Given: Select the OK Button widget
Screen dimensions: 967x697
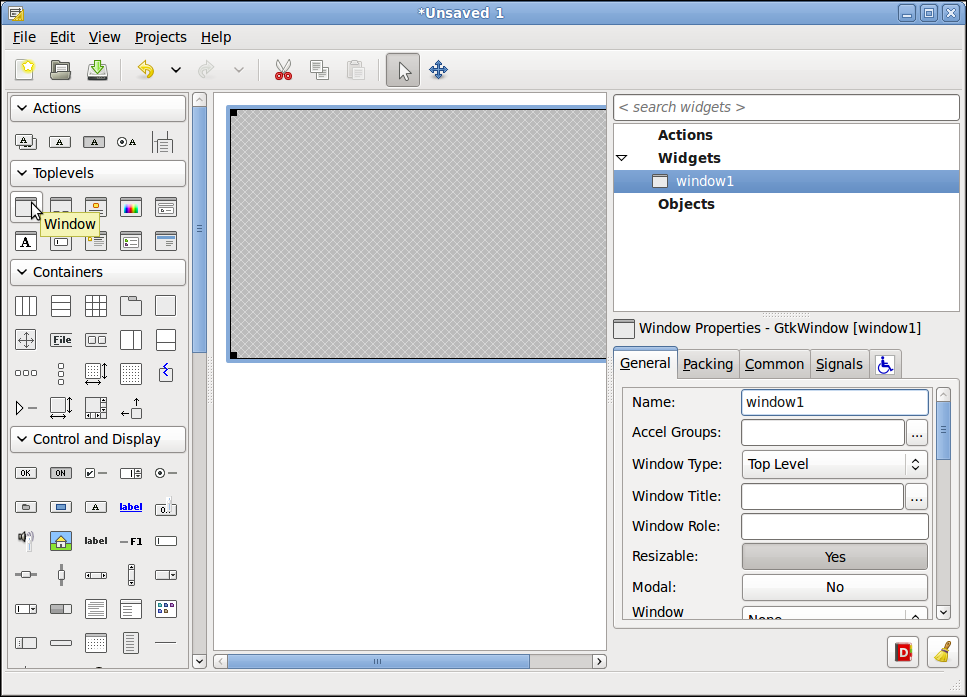Looking at the screenshot, I should [x=26, y=473].
